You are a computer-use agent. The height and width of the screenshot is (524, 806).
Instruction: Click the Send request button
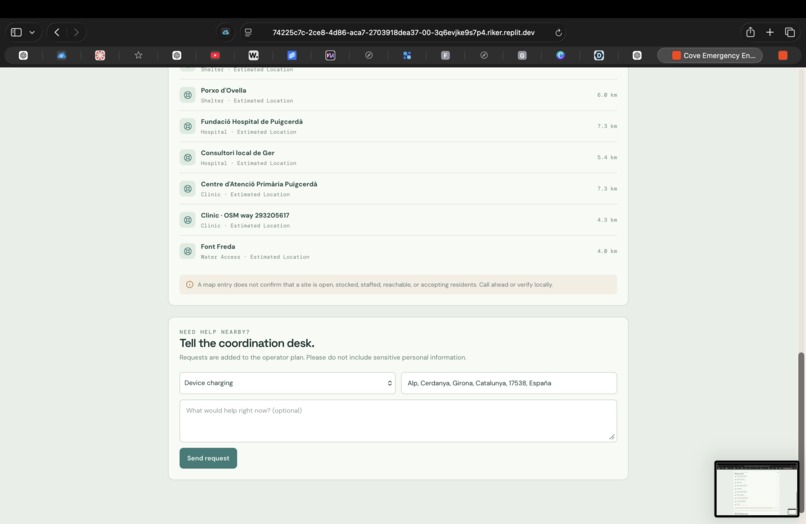pyautogui.click(x=208, y=458)
